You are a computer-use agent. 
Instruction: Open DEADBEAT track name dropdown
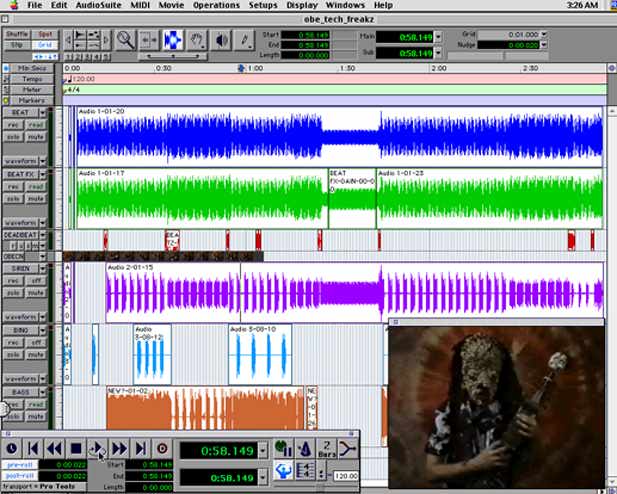tap(42, 235)
